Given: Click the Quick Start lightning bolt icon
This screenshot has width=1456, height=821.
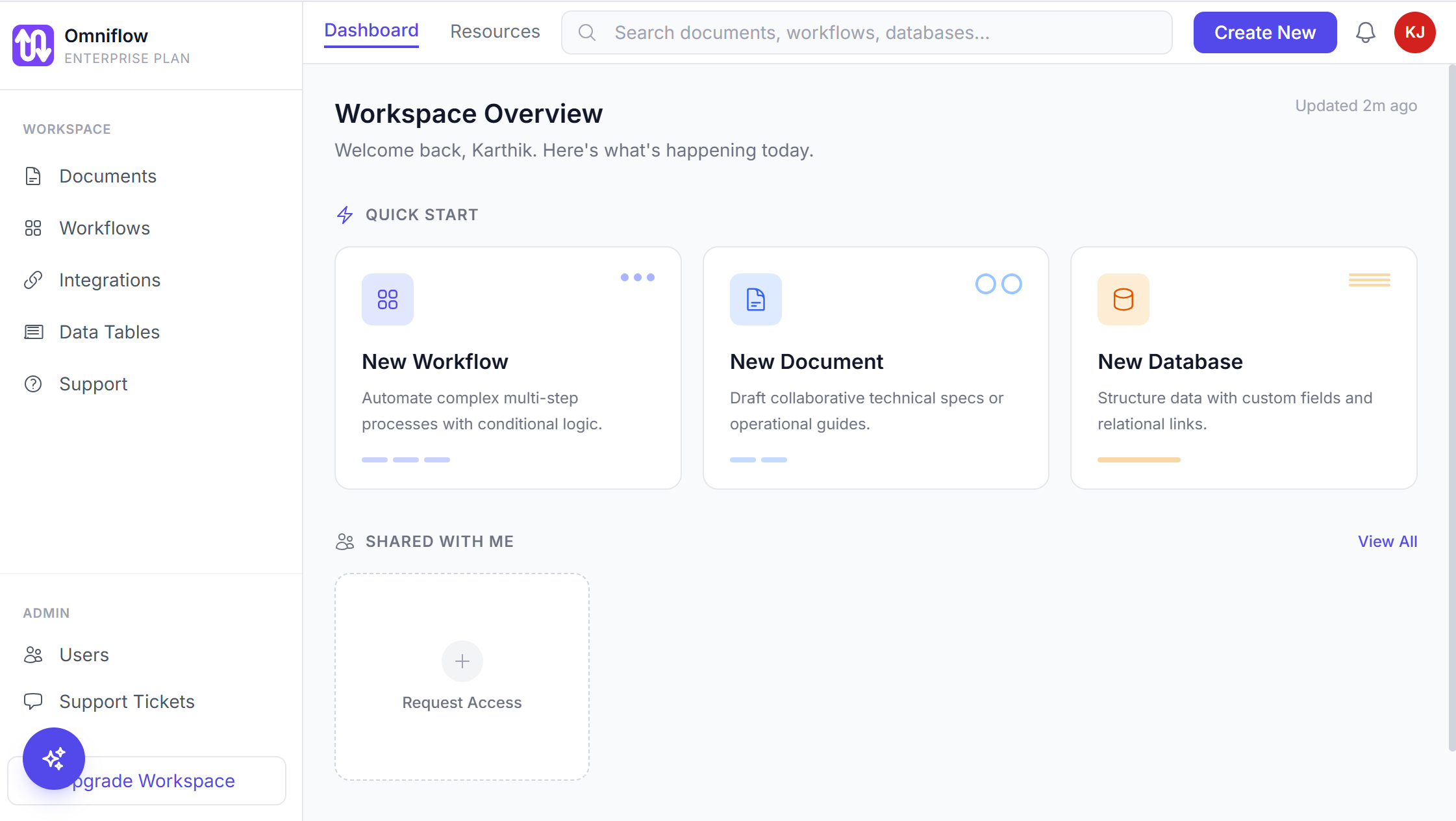Looking at the screenshot, I should (x=345, y=215).
